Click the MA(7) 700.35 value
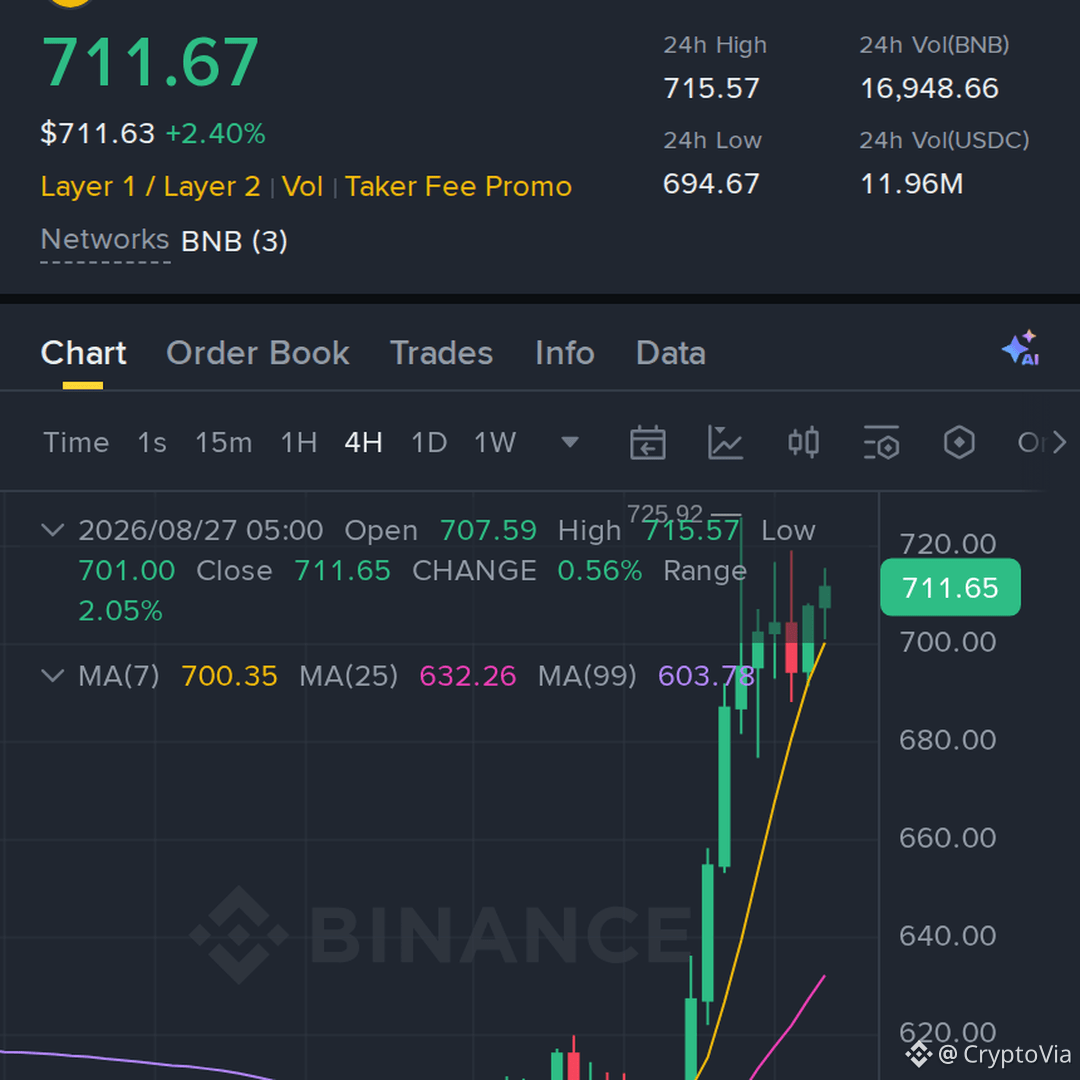The image size is (1080, 1080). click(229, 676)
